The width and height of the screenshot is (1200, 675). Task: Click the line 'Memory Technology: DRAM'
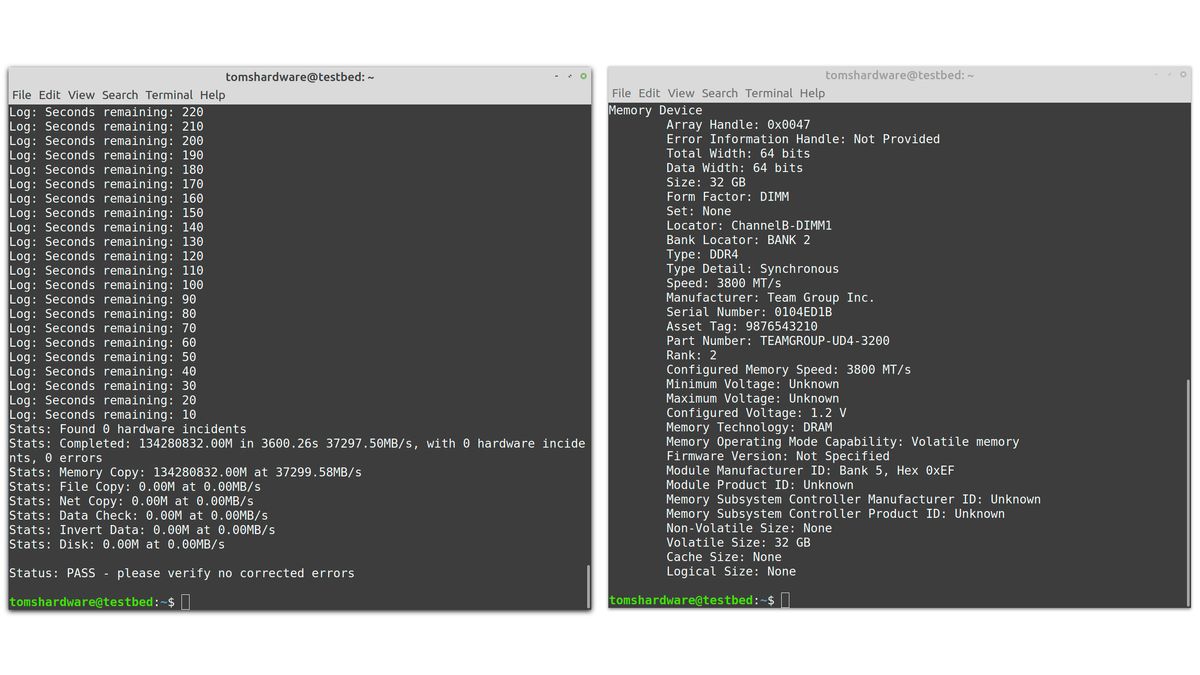click(x=749, y=427)
